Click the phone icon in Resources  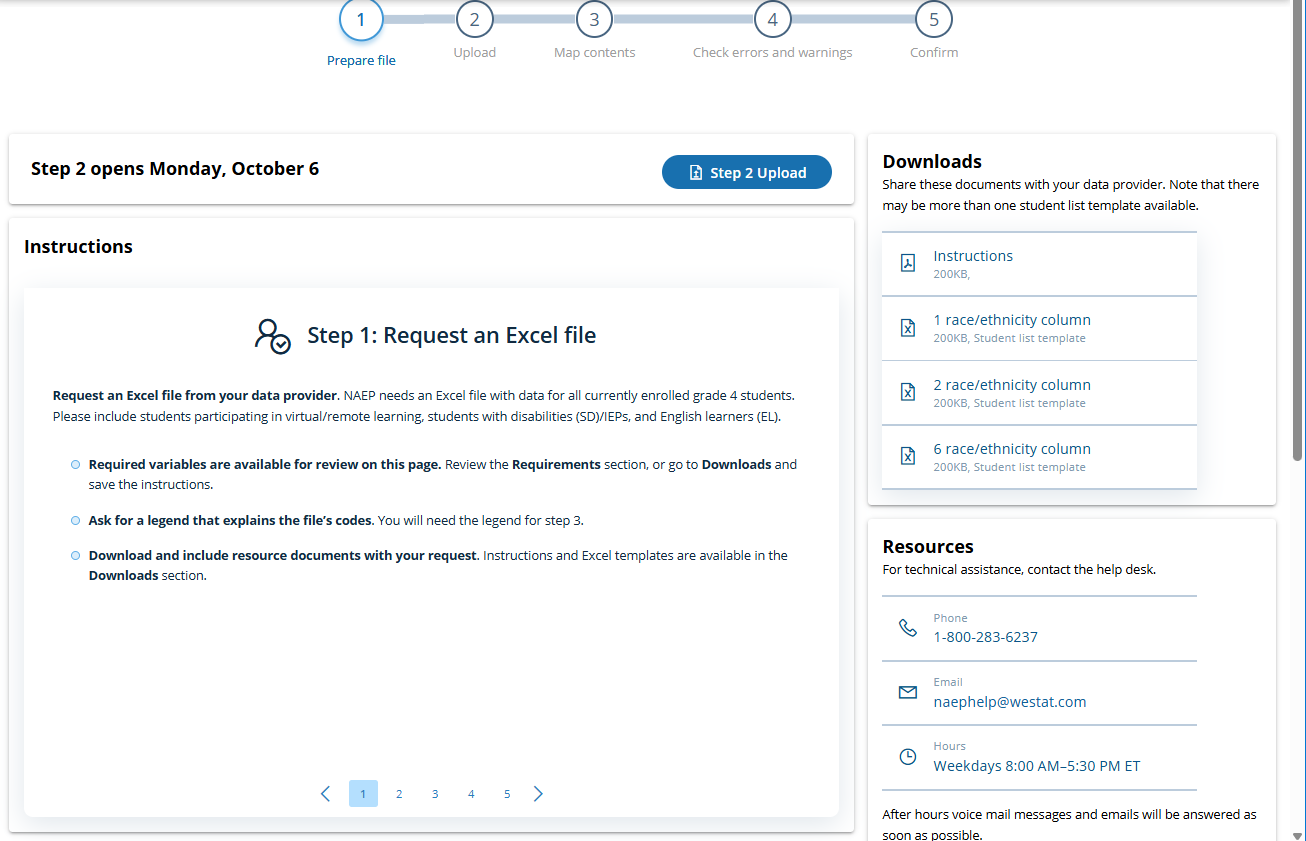908,628
